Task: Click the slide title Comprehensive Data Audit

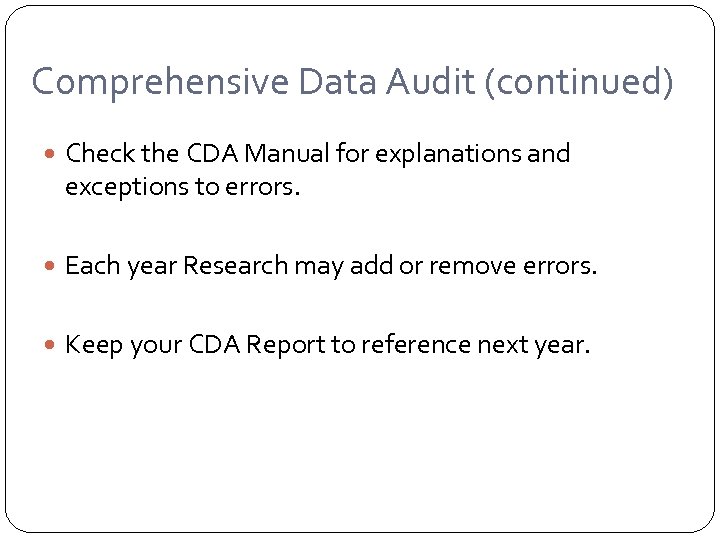Action: click(x=352, y=82)
